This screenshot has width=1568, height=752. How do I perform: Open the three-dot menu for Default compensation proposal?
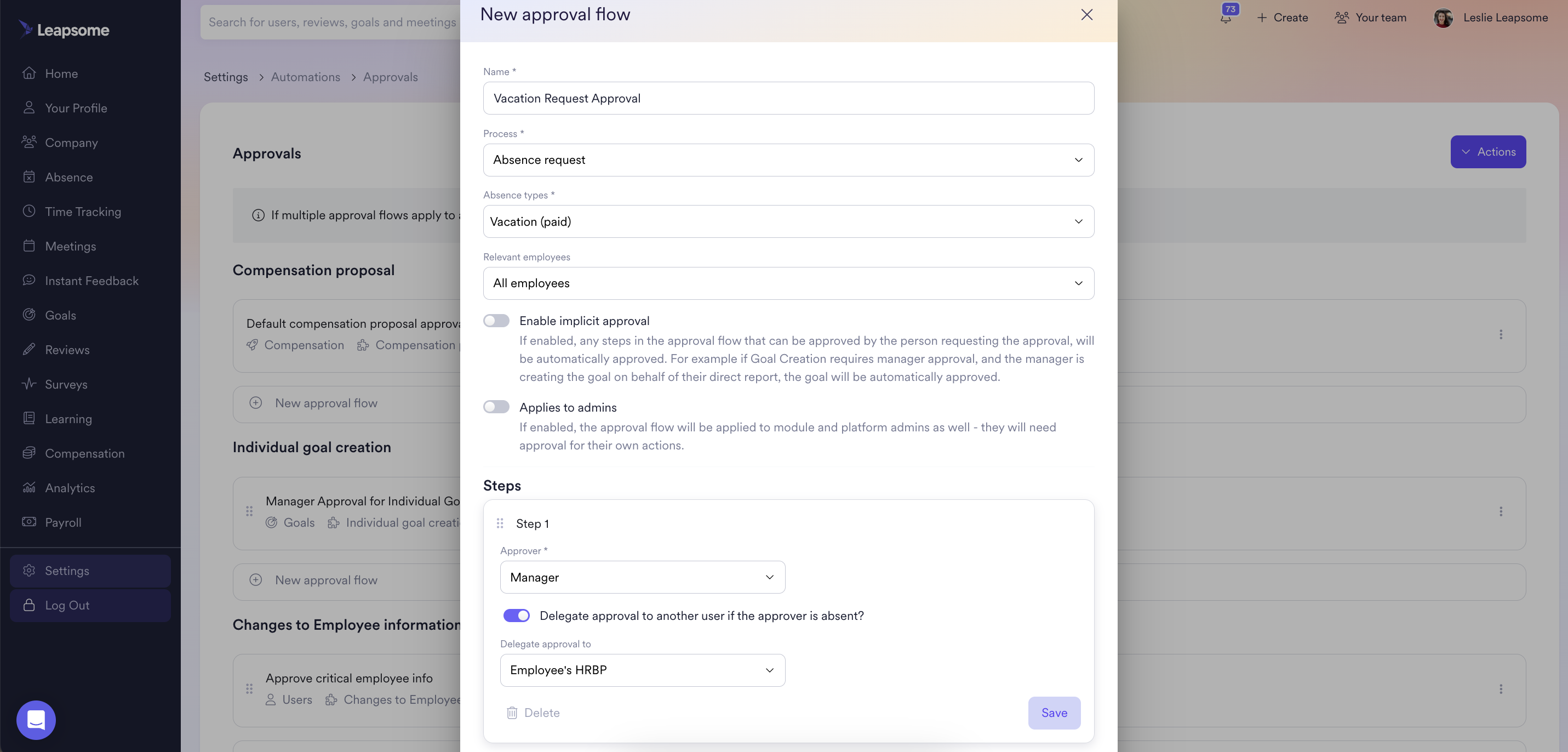[1501, 334]
